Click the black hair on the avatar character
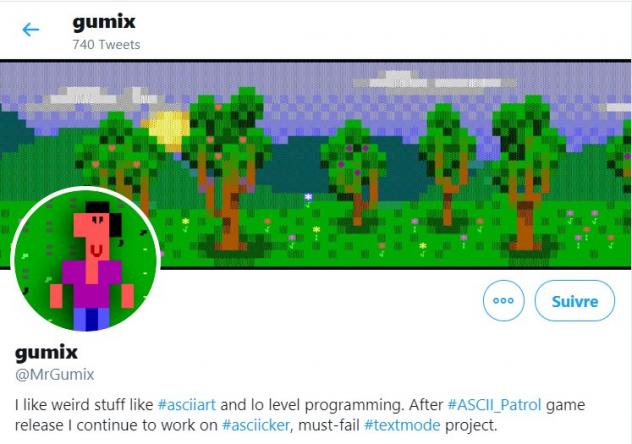632x444 pixels. (x=105, y=216)
